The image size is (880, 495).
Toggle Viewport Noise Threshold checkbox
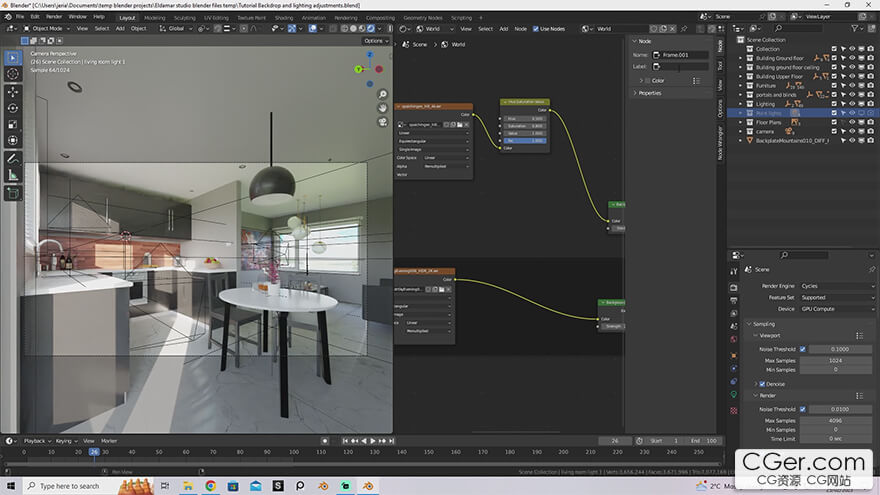[803, 349]
